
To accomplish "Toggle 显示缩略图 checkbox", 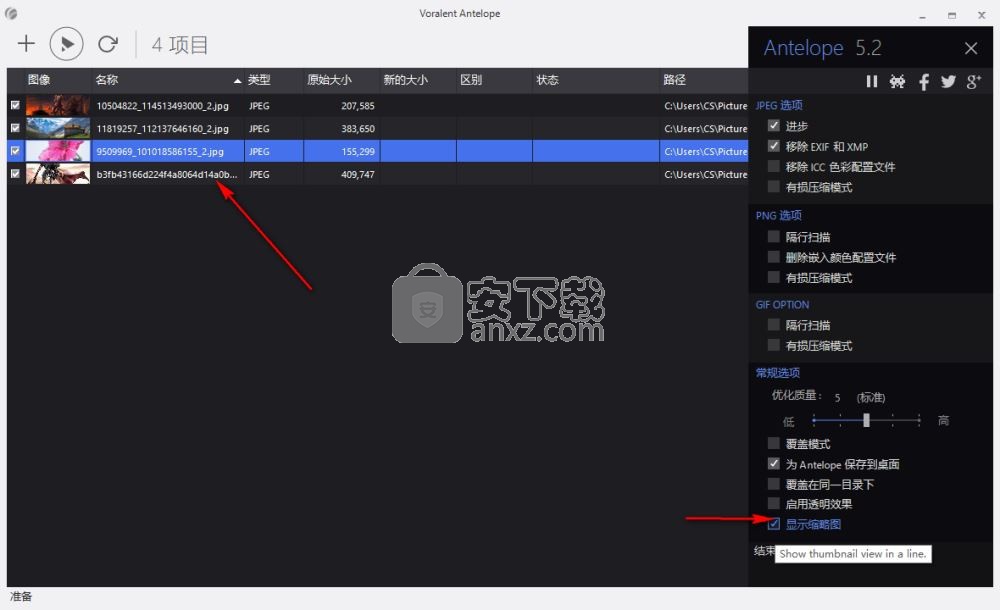I will coord(774,524).
